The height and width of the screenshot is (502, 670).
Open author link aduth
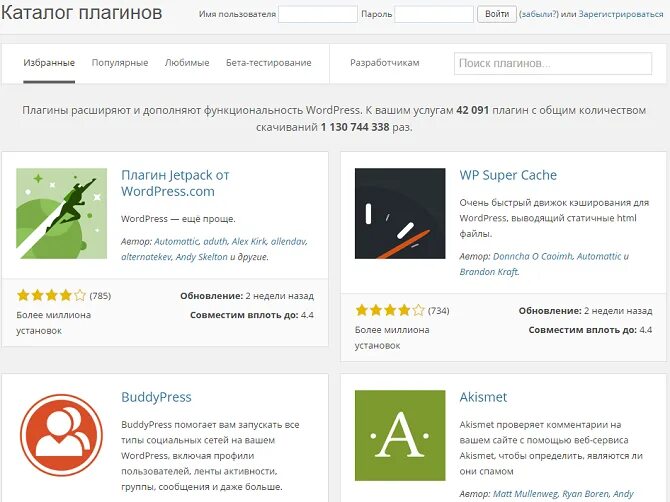pos(215,241)
